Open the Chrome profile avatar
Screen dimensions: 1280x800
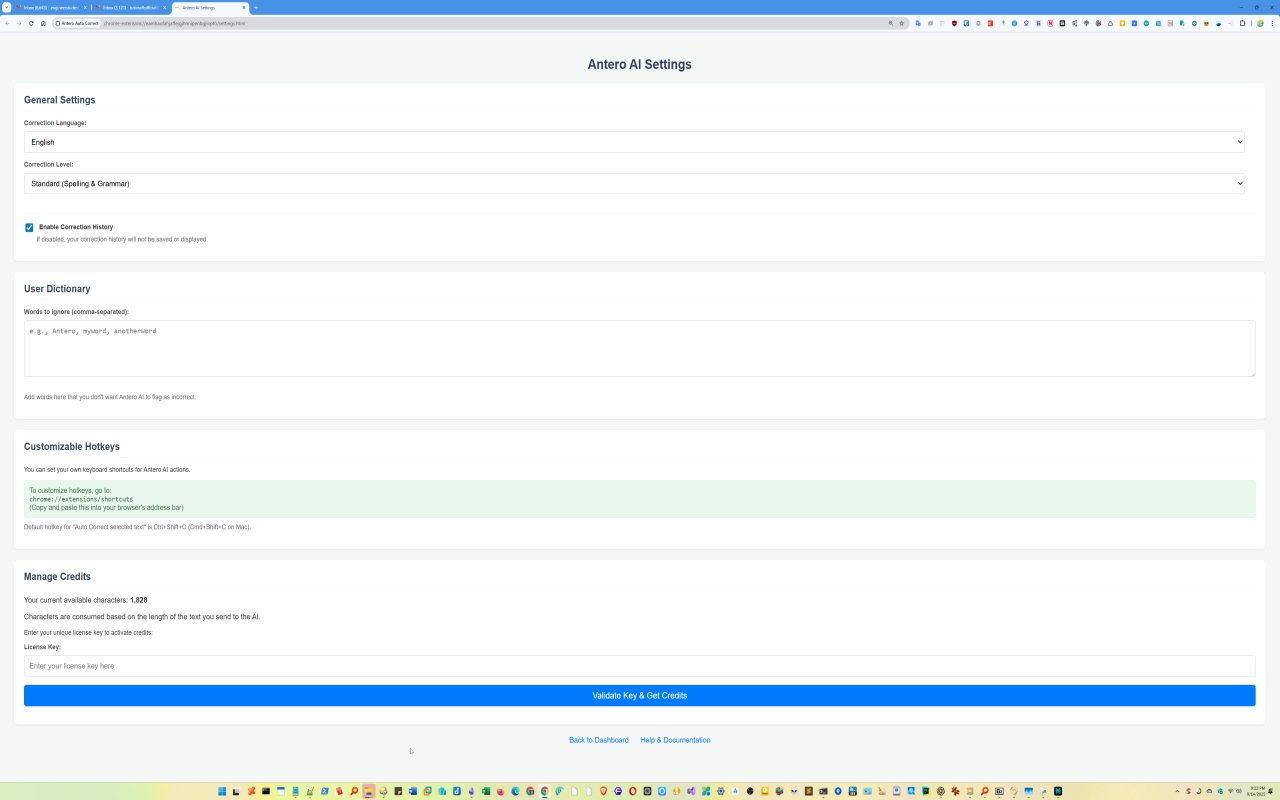[1260, 23]
